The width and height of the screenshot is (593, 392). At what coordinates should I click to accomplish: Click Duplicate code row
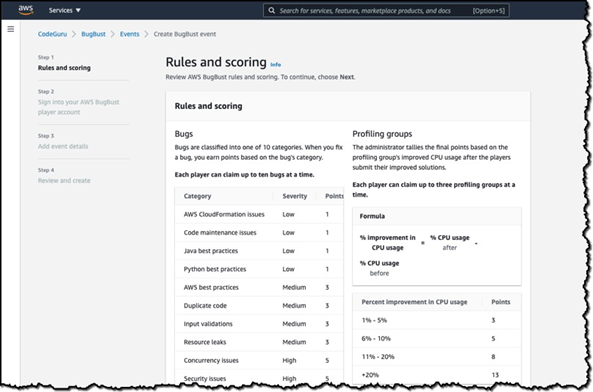[x=259, y=305]
